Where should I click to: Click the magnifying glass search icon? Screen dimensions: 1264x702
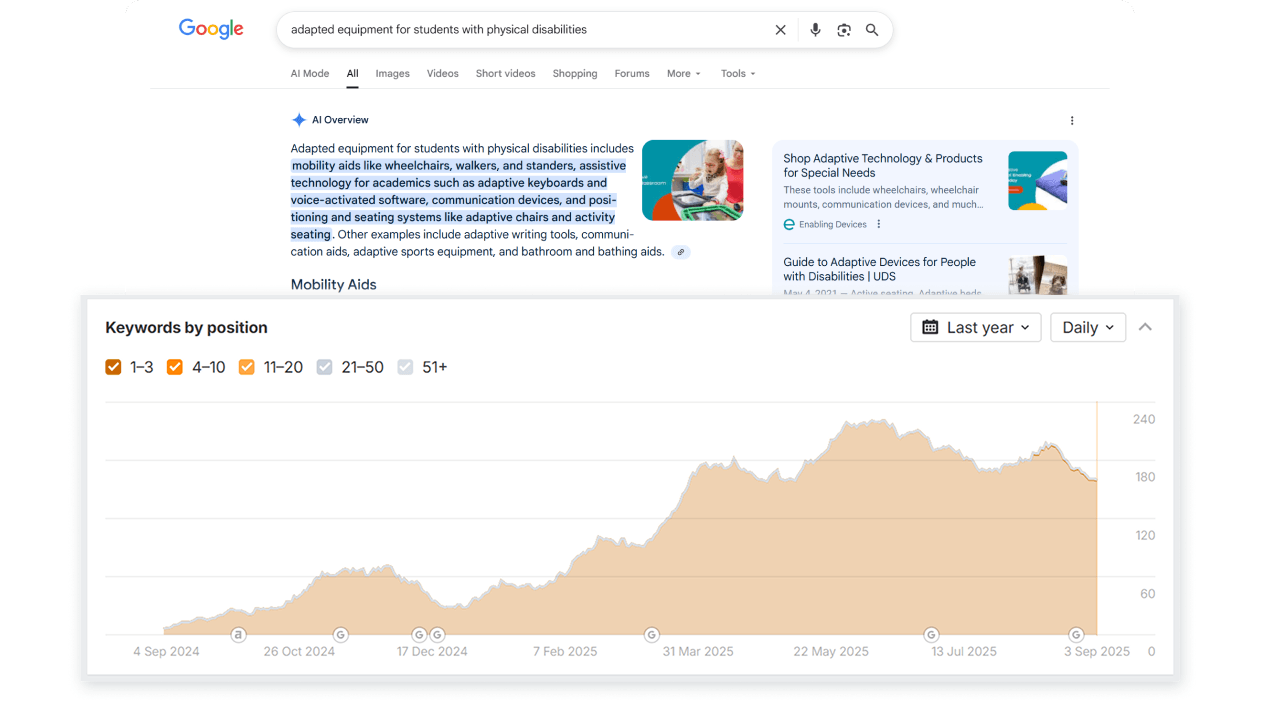[x=872, y=30]
